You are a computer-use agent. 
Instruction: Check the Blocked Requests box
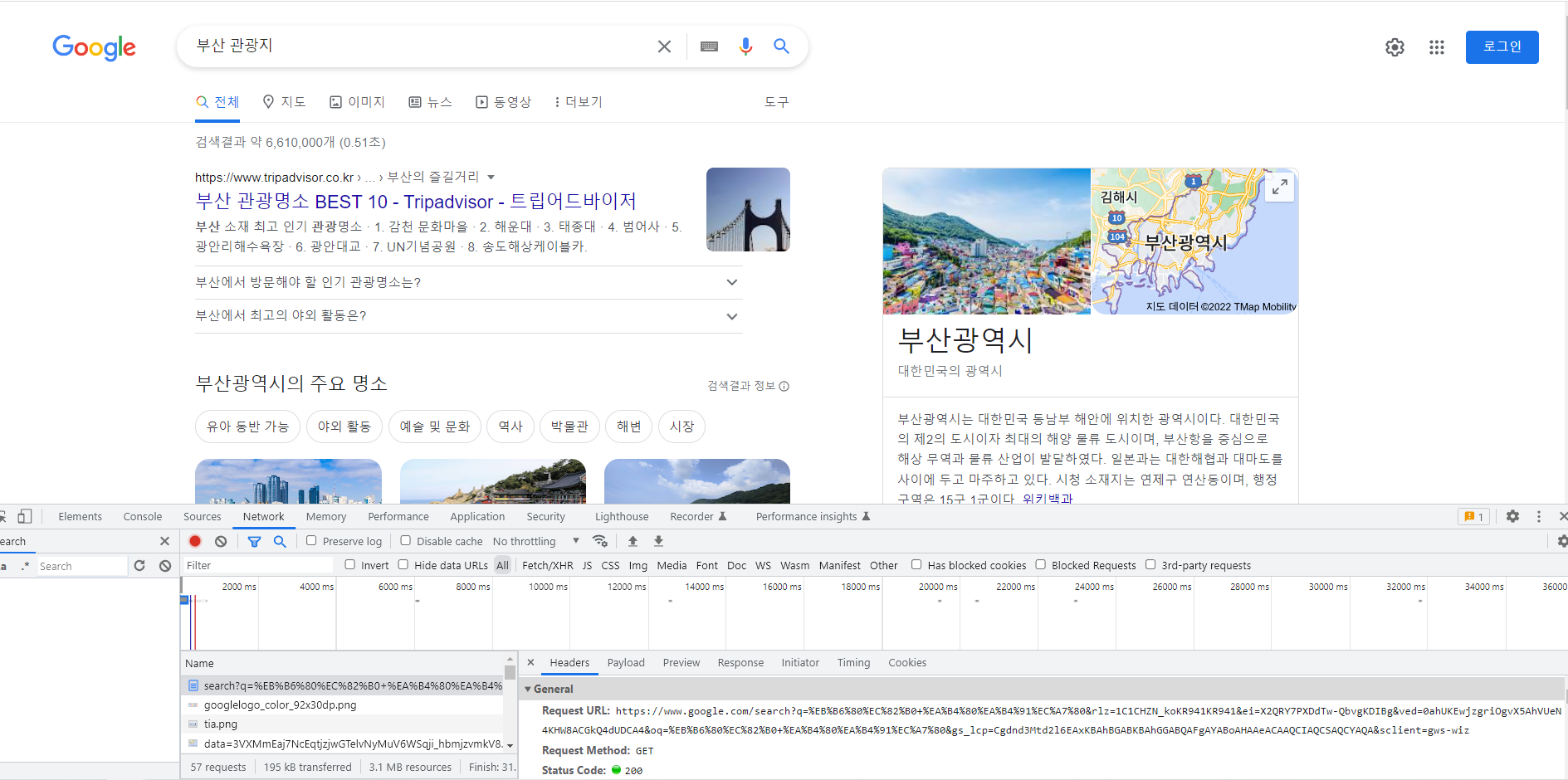coord(1041,564)
